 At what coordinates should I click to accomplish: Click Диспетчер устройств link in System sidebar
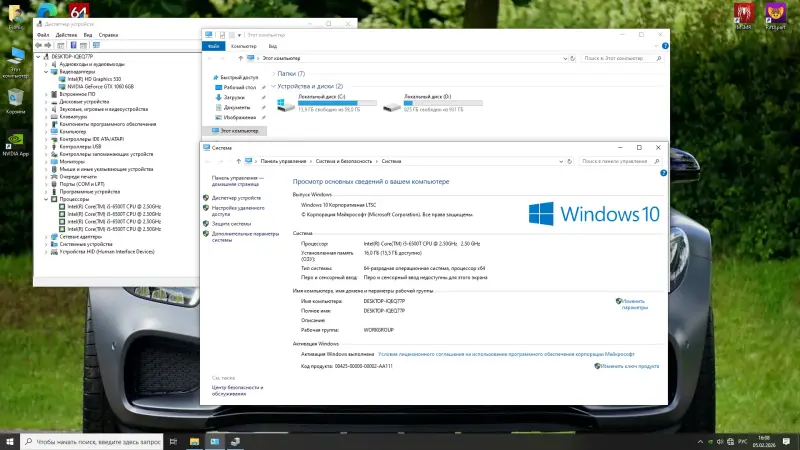tap(236, 198)
